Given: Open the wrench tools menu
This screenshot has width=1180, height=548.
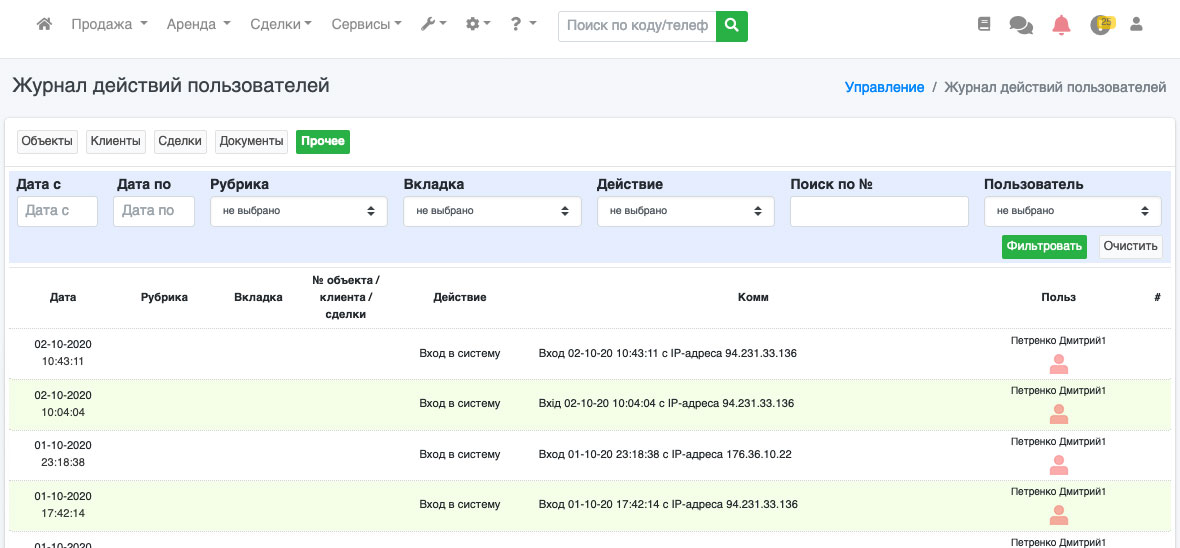Looking at the screenshot, I should [433, 25].
